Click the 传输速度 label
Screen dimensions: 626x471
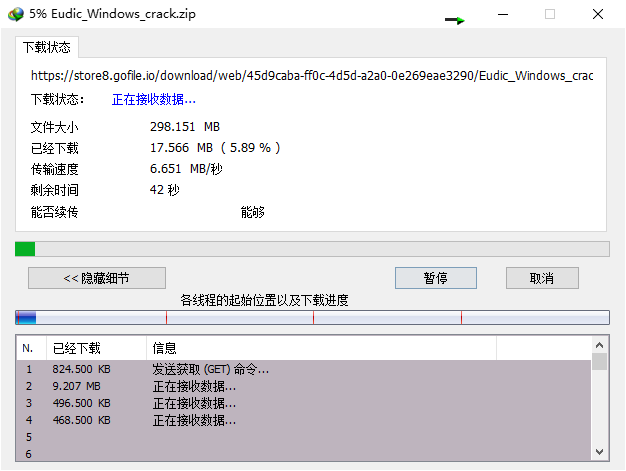click(55, 169)
